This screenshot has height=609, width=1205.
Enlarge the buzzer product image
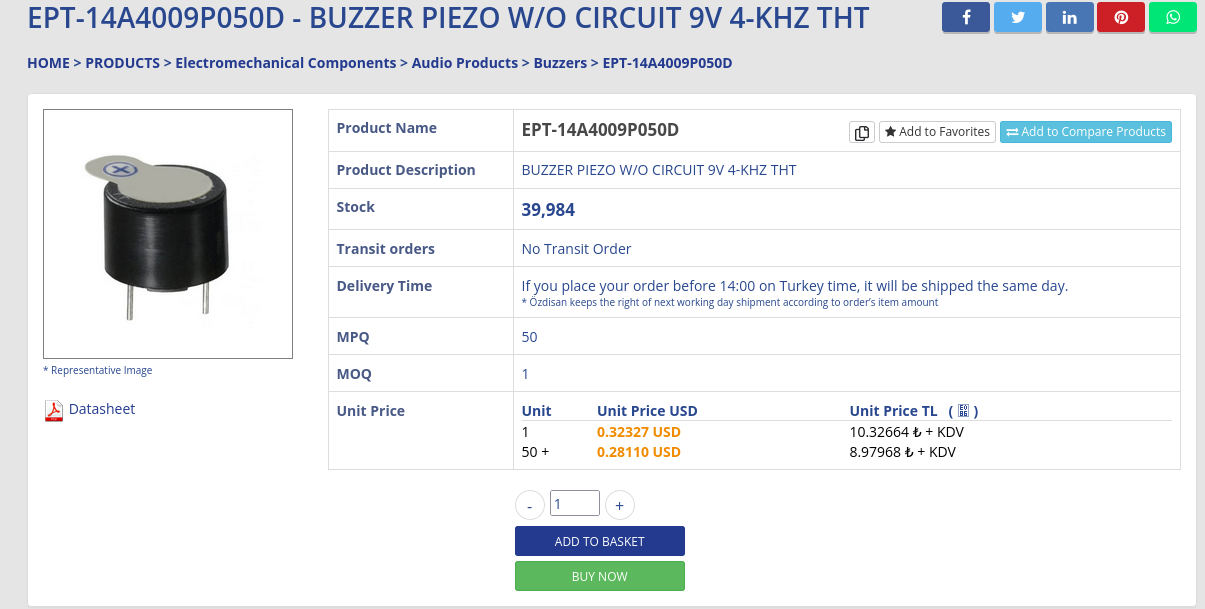tap(168, 233)
